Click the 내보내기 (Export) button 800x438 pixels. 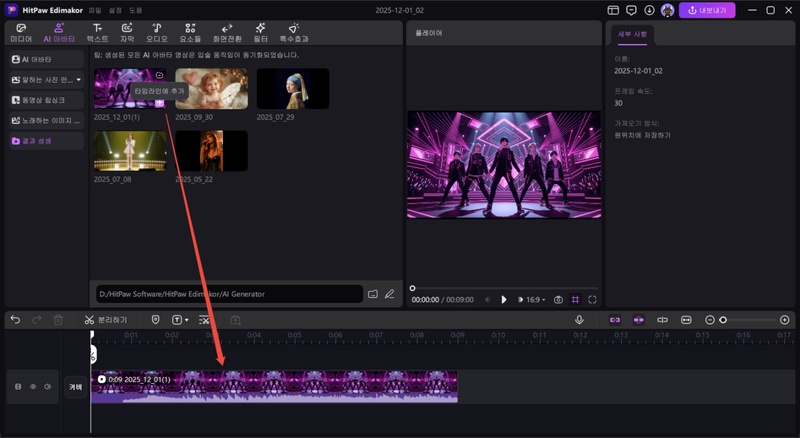click(x=707, y=10)
